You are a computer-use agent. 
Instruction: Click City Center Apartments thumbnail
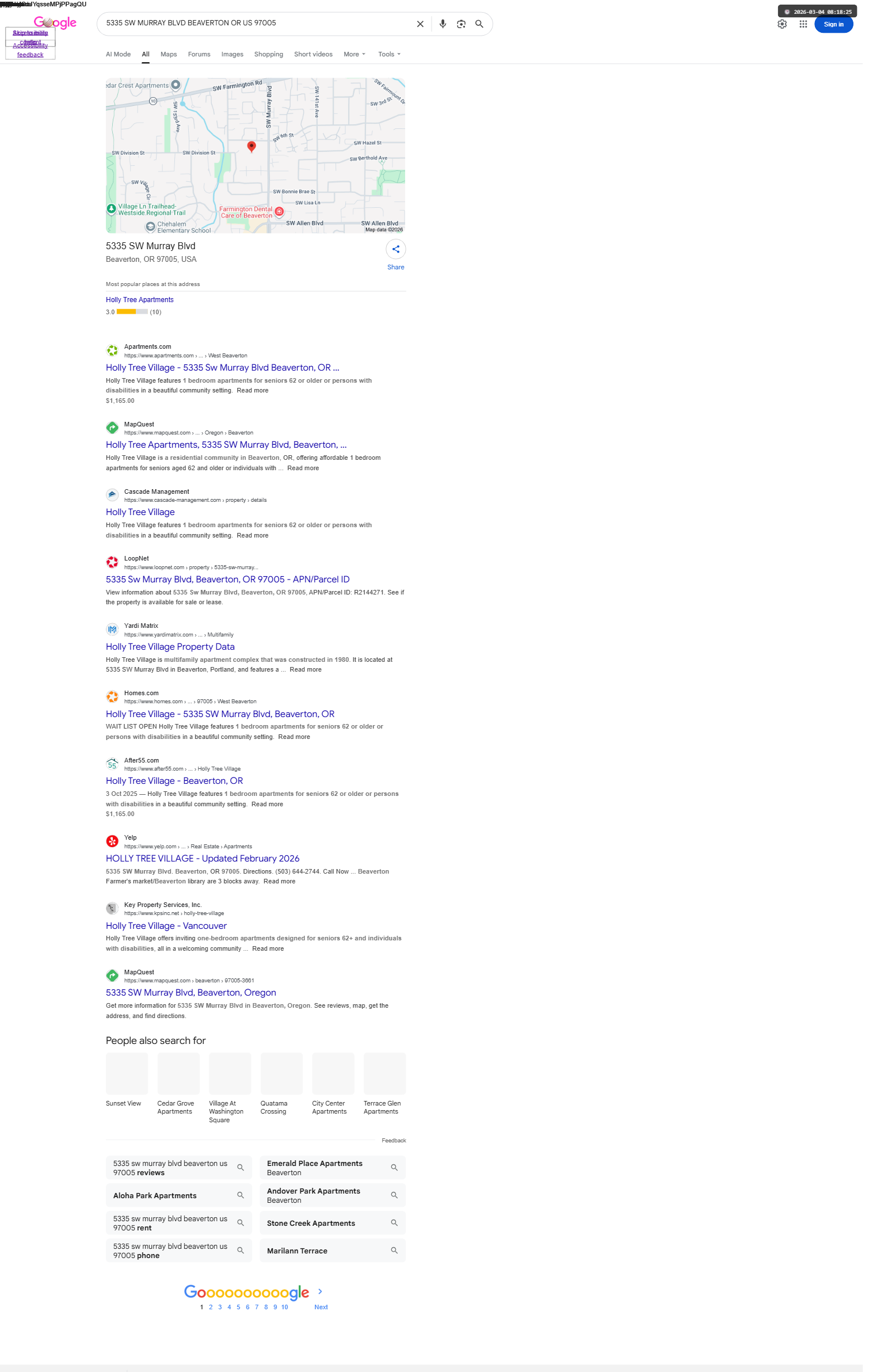(x=333, y=1073)
